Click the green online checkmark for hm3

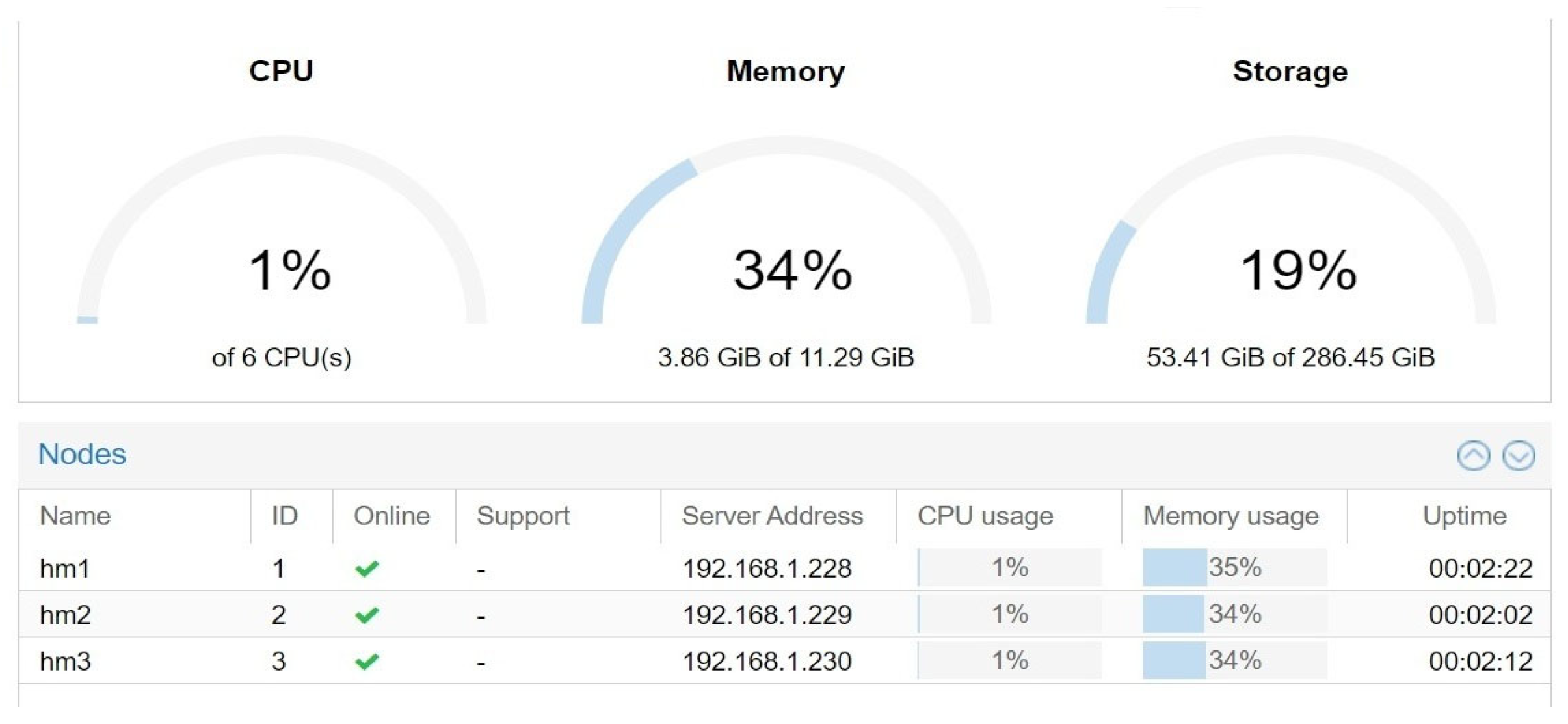tap(367, 662)
